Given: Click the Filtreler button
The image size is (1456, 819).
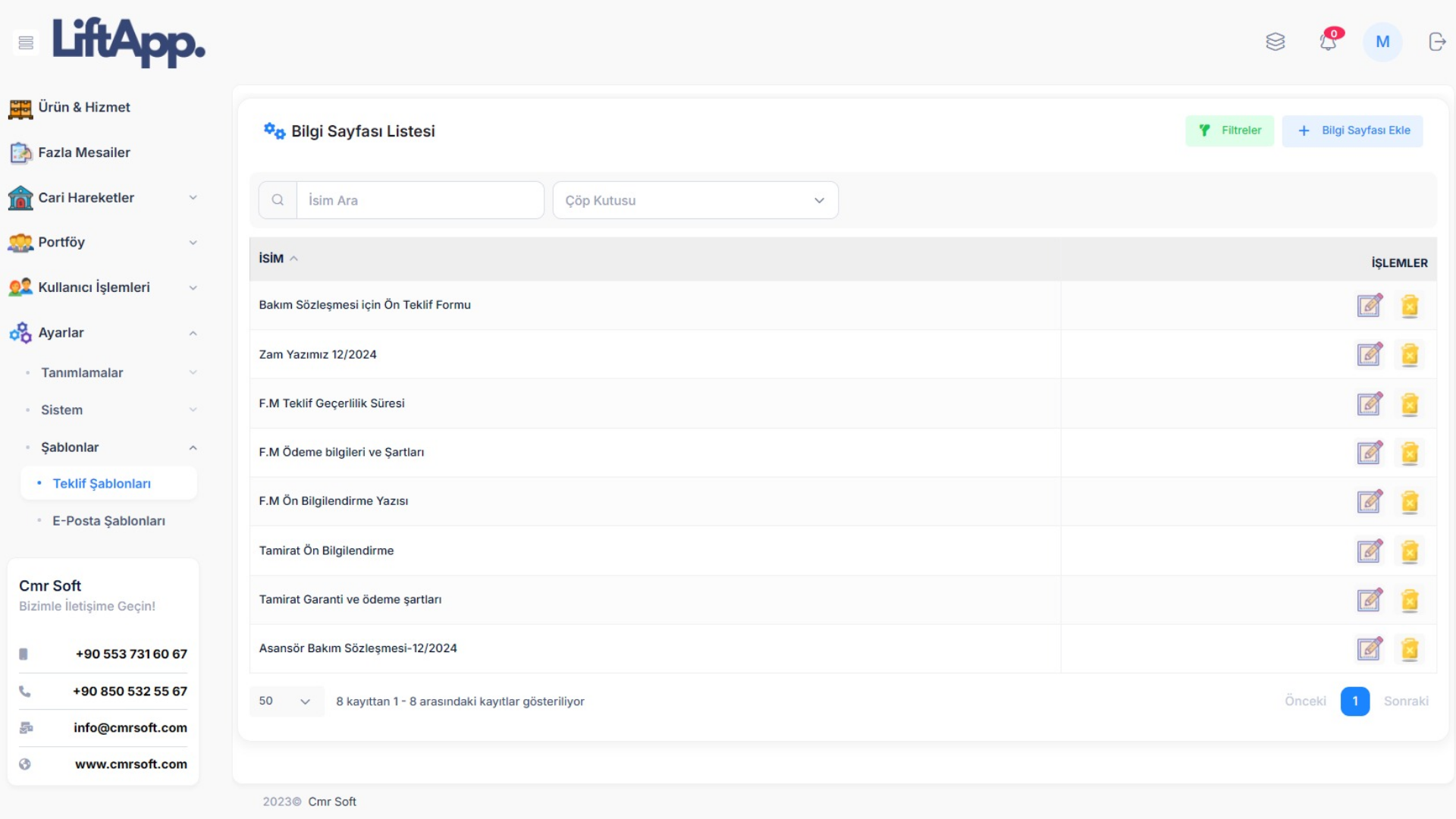Looking at the screenshot, I should tap(1229, 130).
